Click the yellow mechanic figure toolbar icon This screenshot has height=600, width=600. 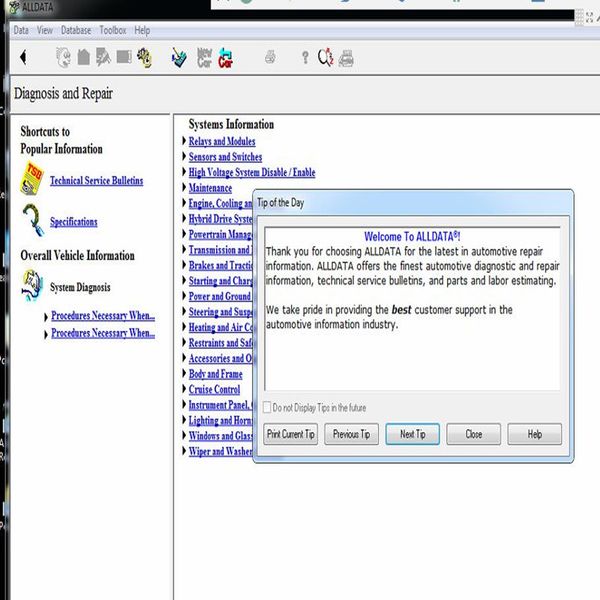tap(145, 58)
